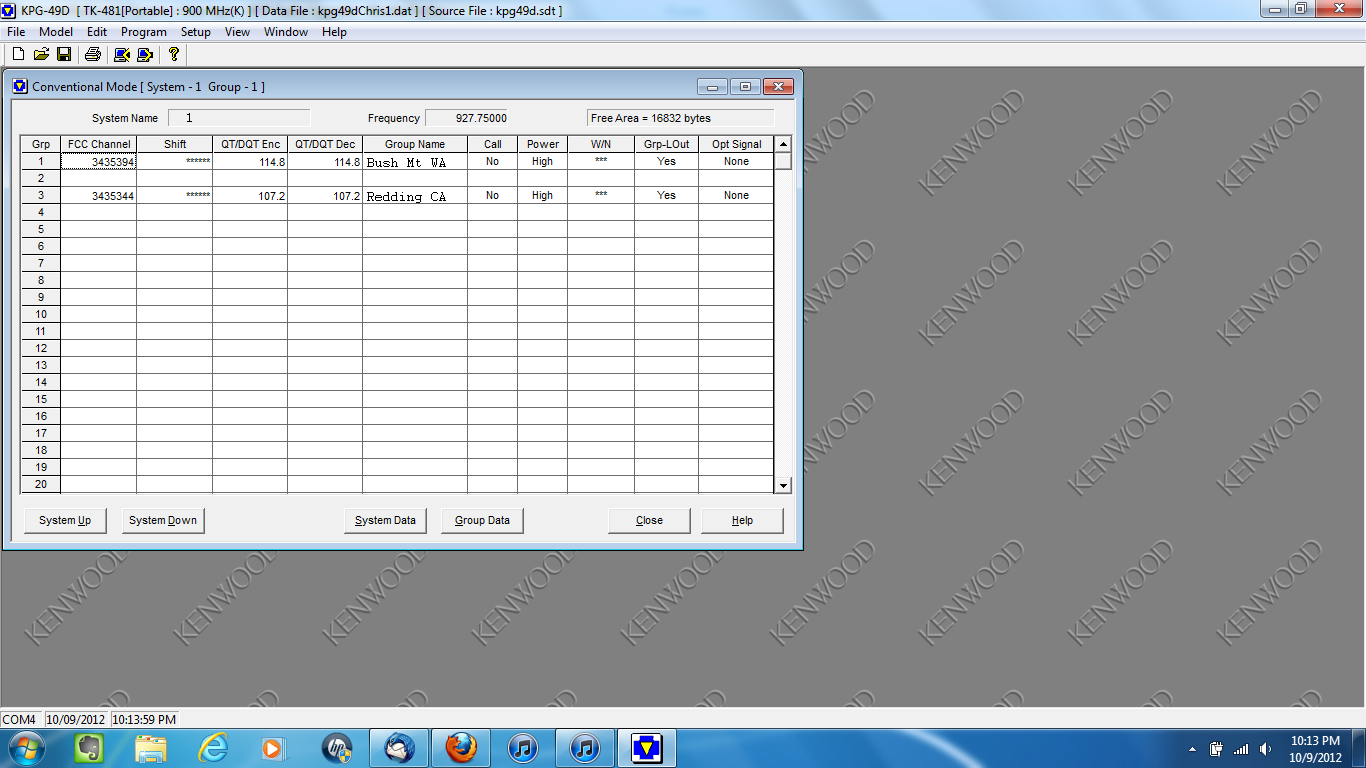Click the System Name field

pyautogui.click(x=239, y=118)
